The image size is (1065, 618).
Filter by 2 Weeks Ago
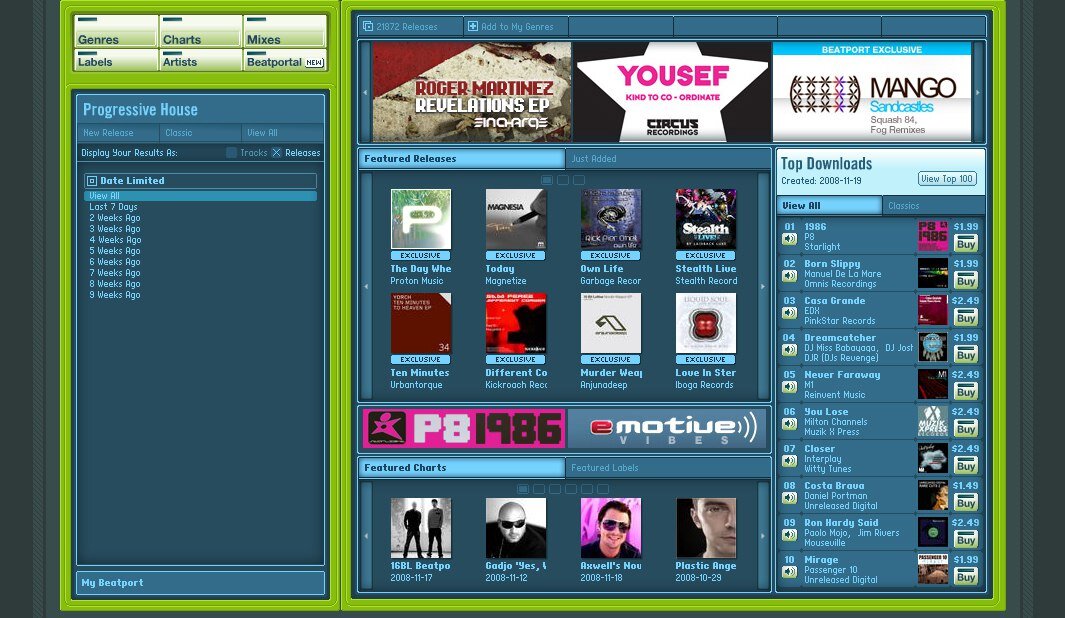tap(115, 218)
